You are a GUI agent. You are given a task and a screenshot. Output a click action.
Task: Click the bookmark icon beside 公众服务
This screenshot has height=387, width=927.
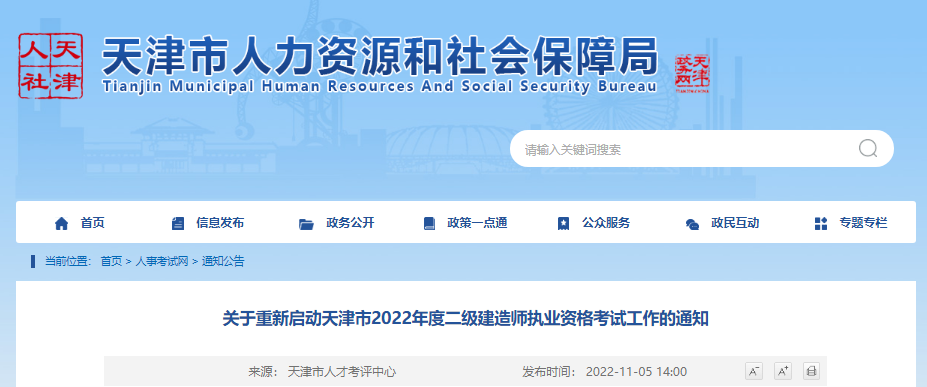(563, 223)
